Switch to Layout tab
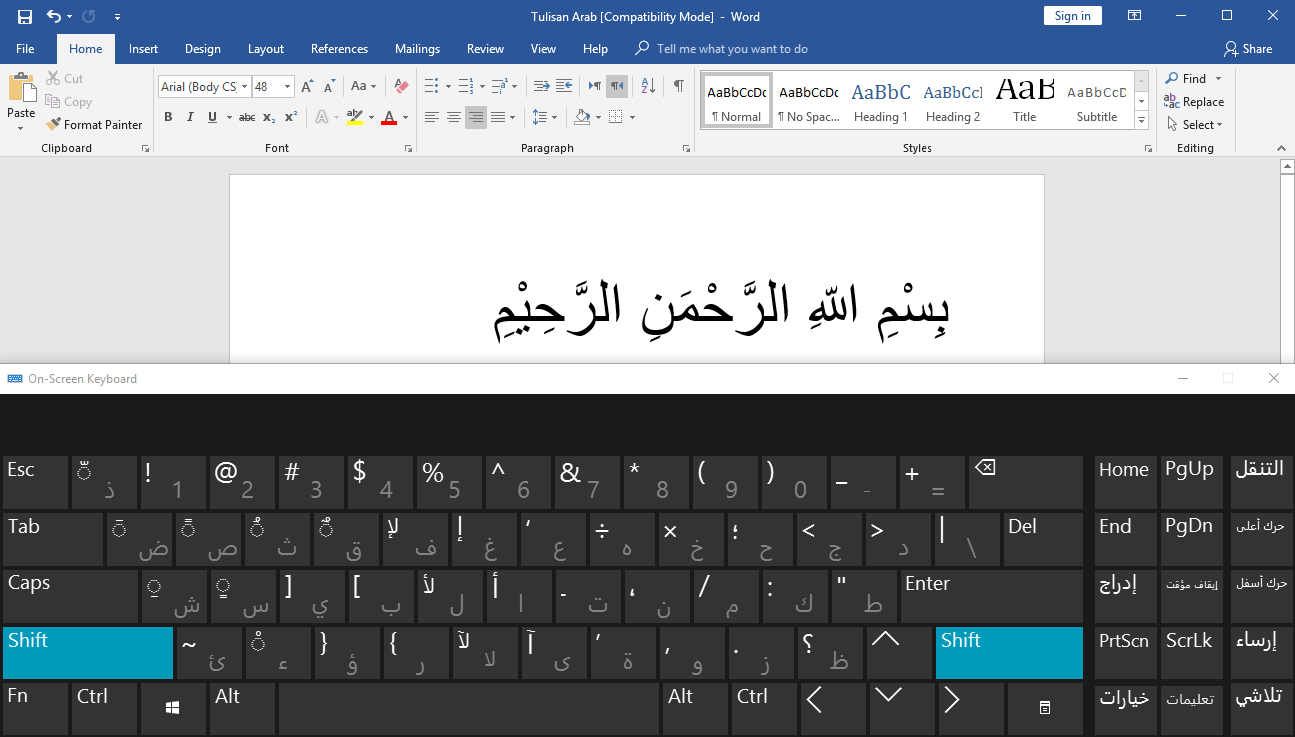The width and height of the screenshot is (1295, 737). pyautogui.click(x=266, y=49)
